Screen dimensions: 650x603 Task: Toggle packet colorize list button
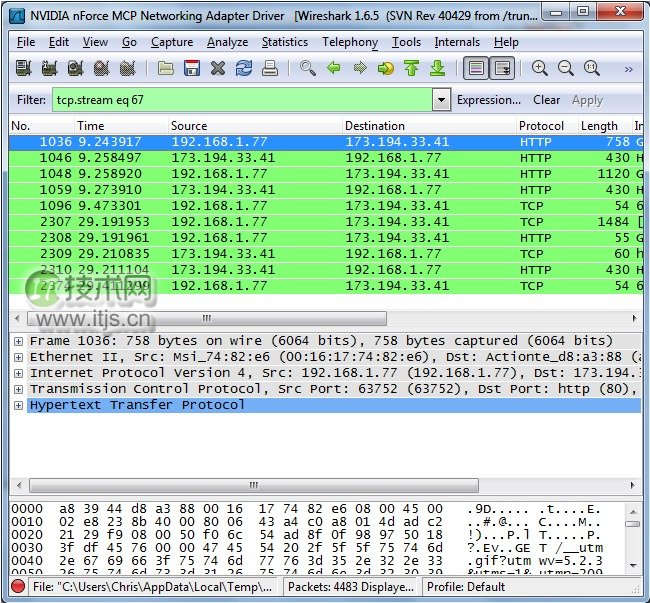tap(476, 68)
